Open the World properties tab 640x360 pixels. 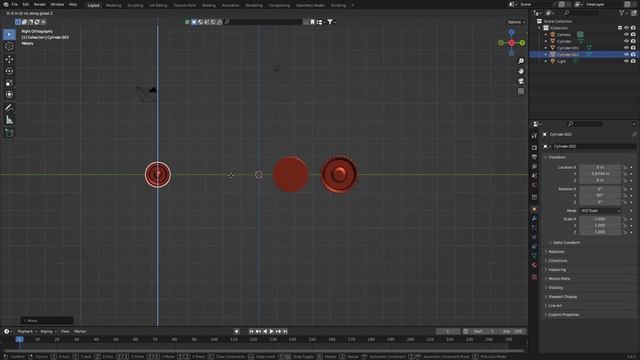point(534,185)
